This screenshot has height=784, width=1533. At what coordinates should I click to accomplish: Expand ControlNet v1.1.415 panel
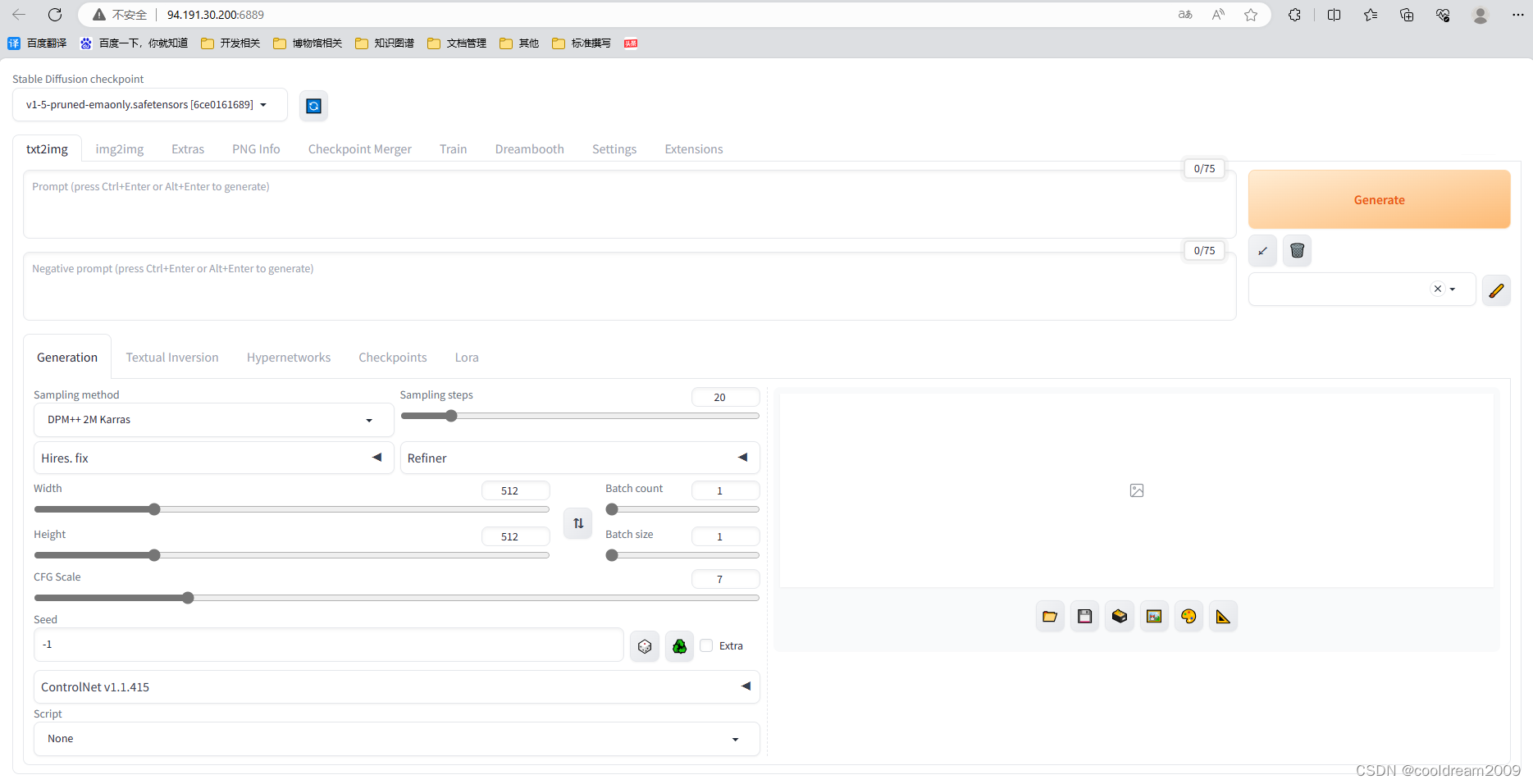coord(396,686)
